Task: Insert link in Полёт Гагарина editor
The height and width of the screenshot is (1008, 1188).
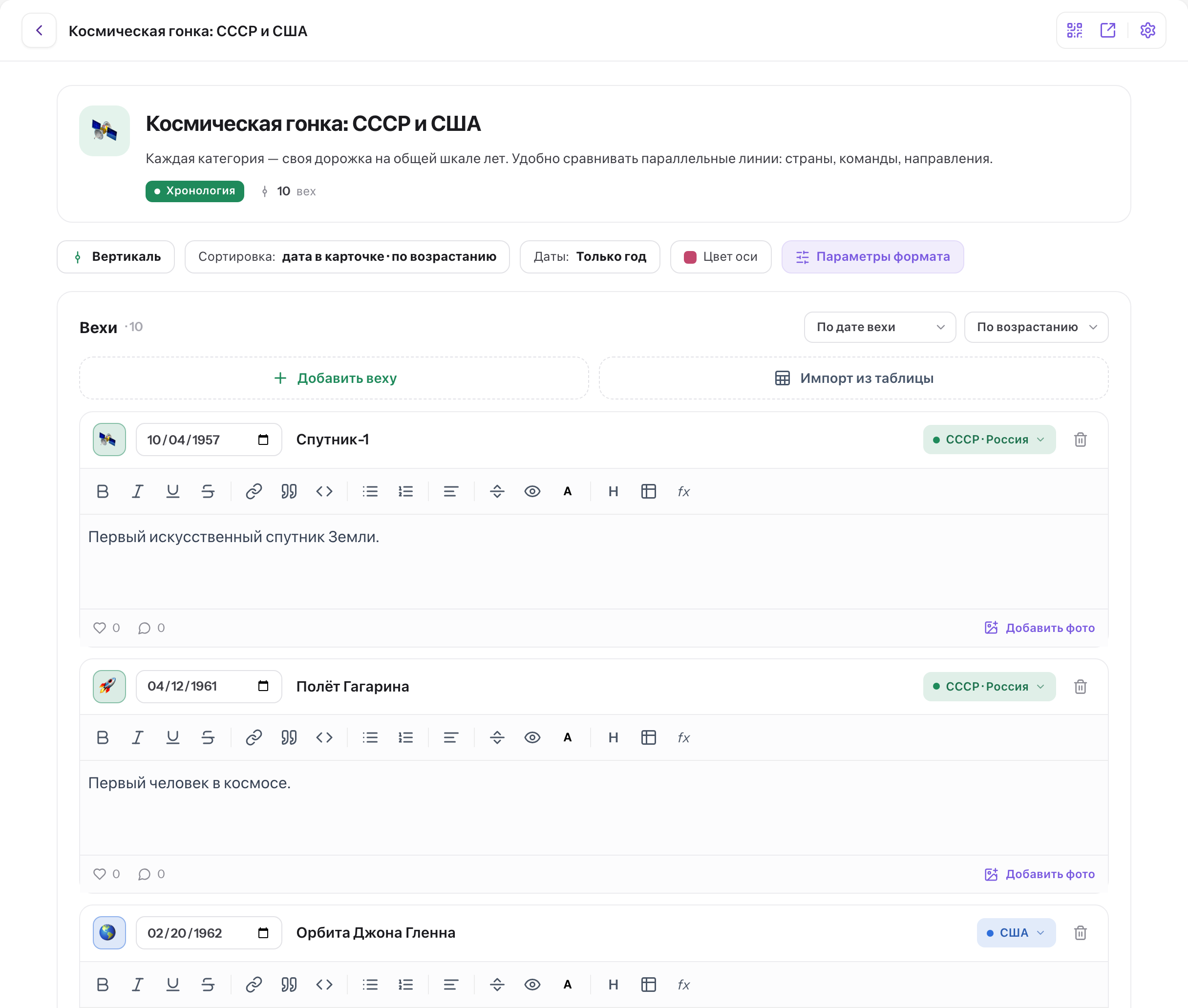Action: 254,738
